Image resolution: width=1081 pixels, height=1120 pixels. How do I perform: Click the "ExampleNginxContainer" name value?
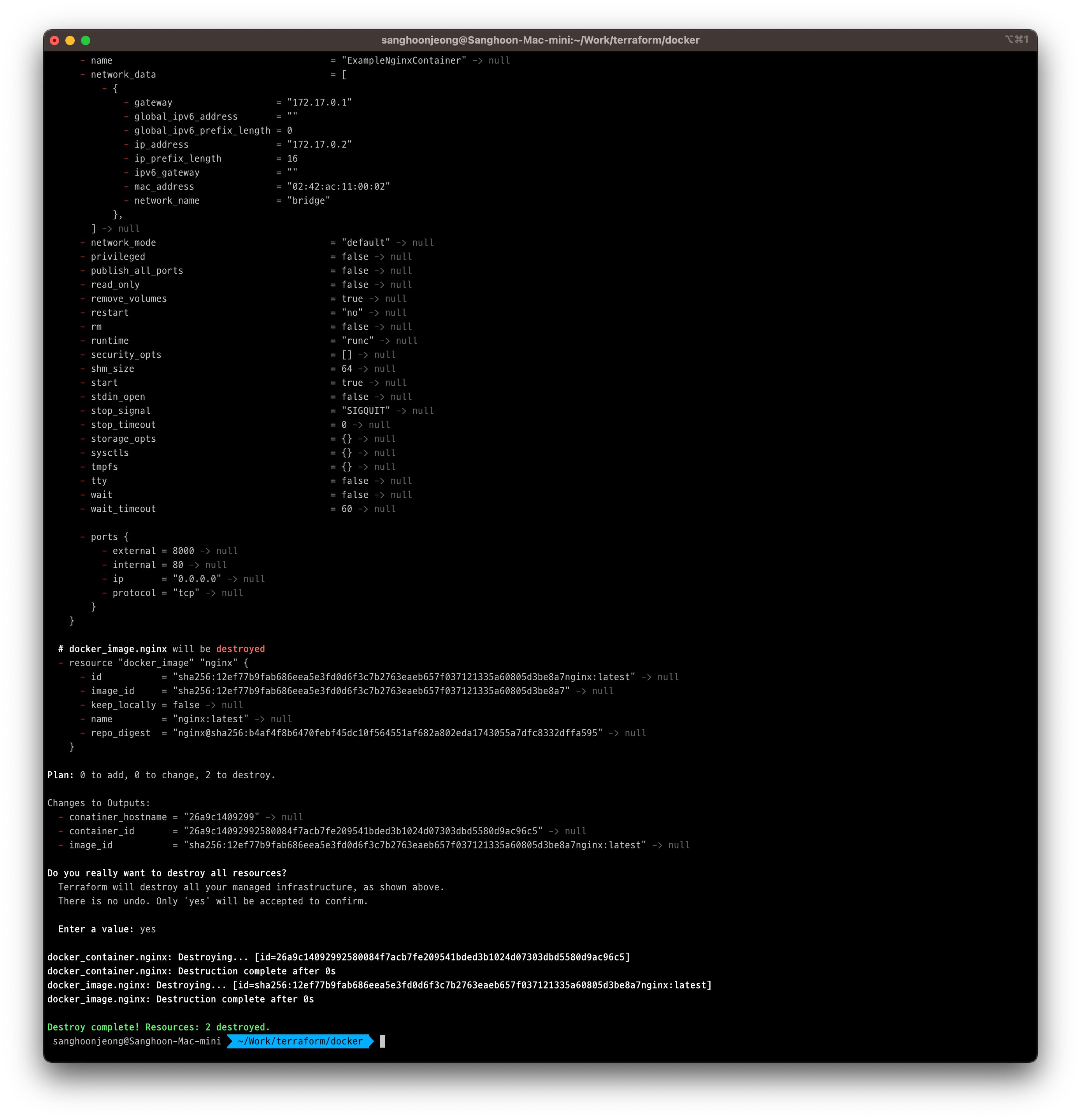(404, 61)
